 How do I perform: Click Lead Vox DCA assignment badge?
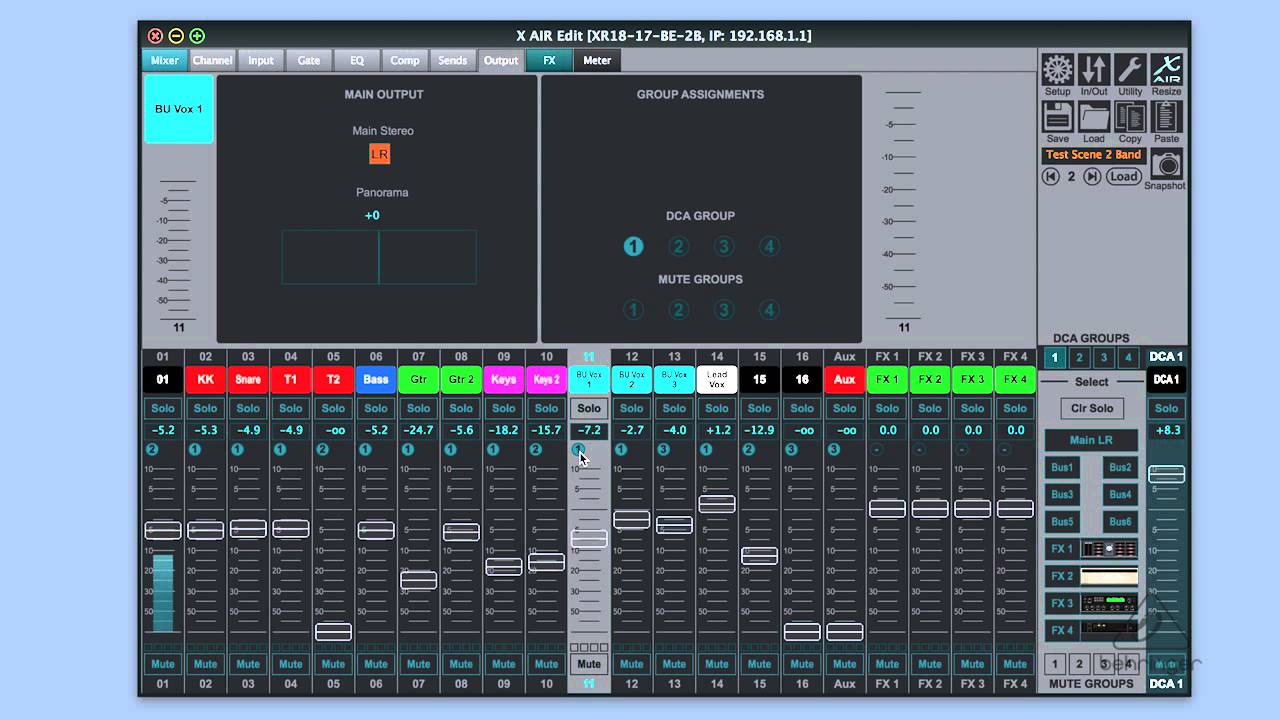click(706, 450)
